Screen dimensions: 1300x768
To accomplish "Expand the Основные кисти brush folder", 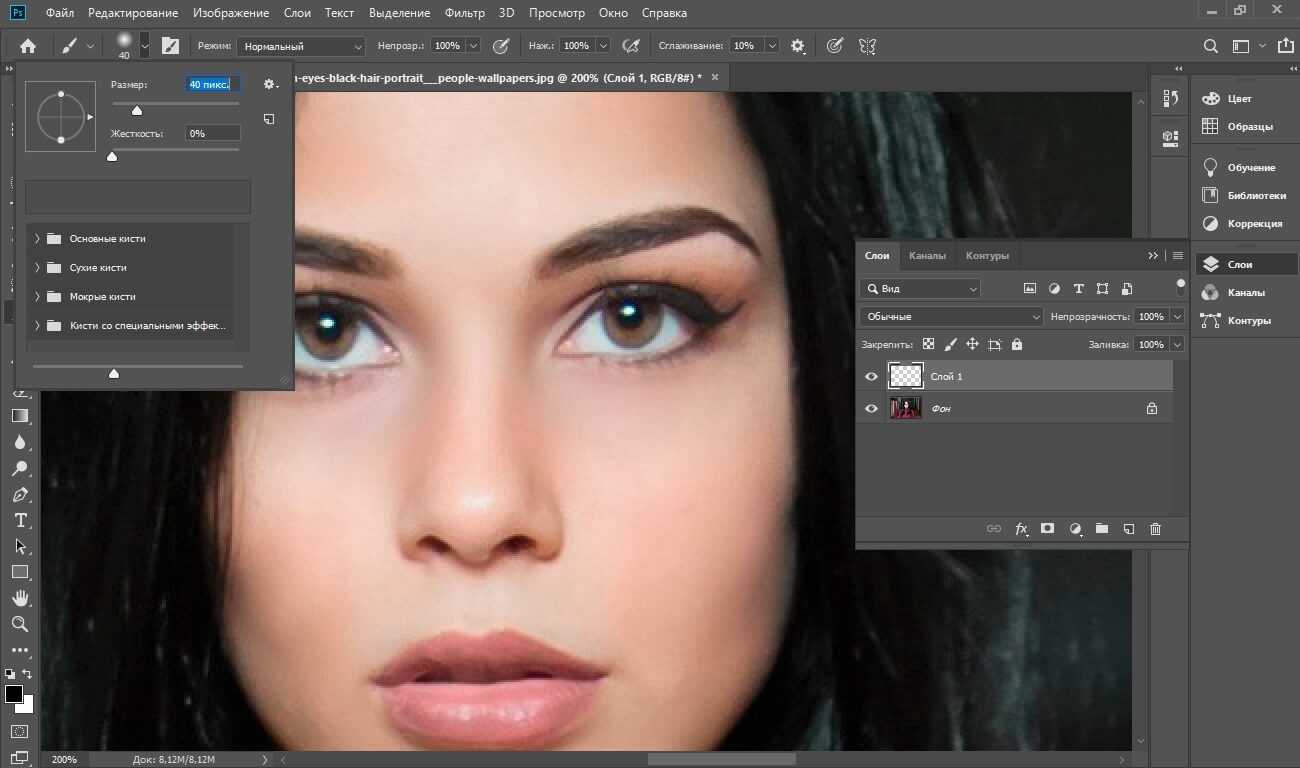I will pyautogui.click(x=37, y=239).
